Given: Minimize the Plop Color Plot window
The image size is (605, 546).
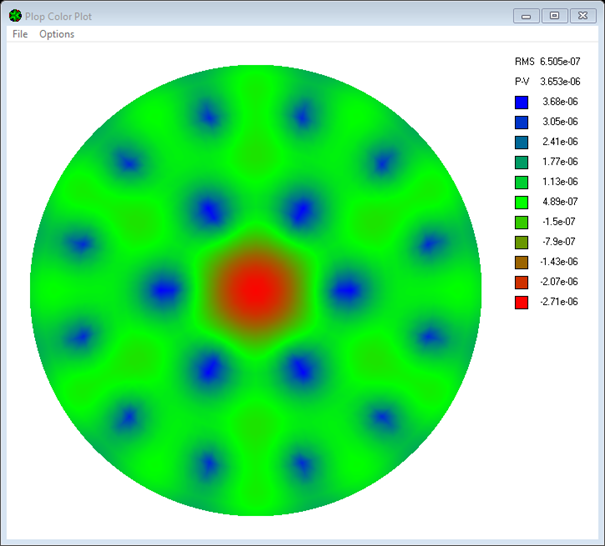Looking at the screenshot, I should (526, 16).
